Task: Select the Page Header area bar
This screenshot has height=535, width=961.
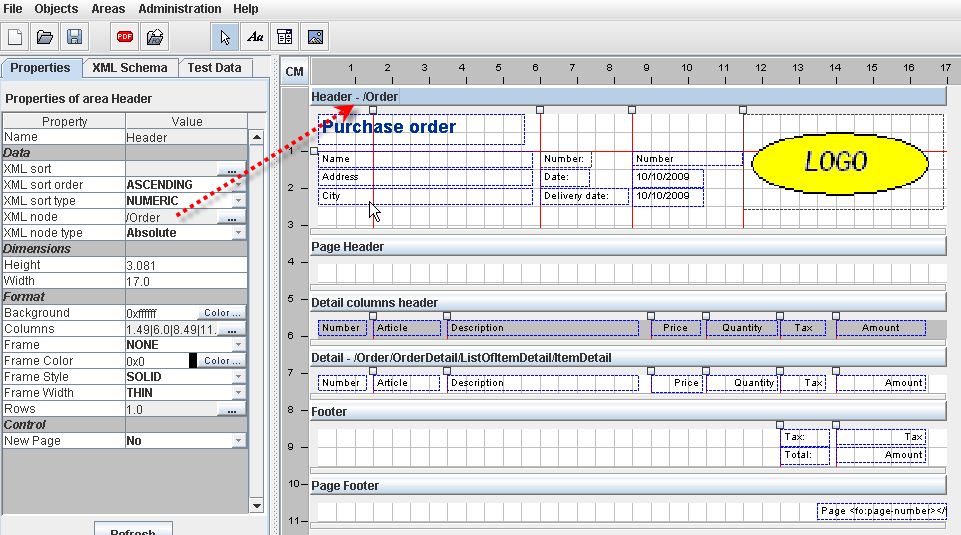Action: pyautogui.click(x=628, y=247)
